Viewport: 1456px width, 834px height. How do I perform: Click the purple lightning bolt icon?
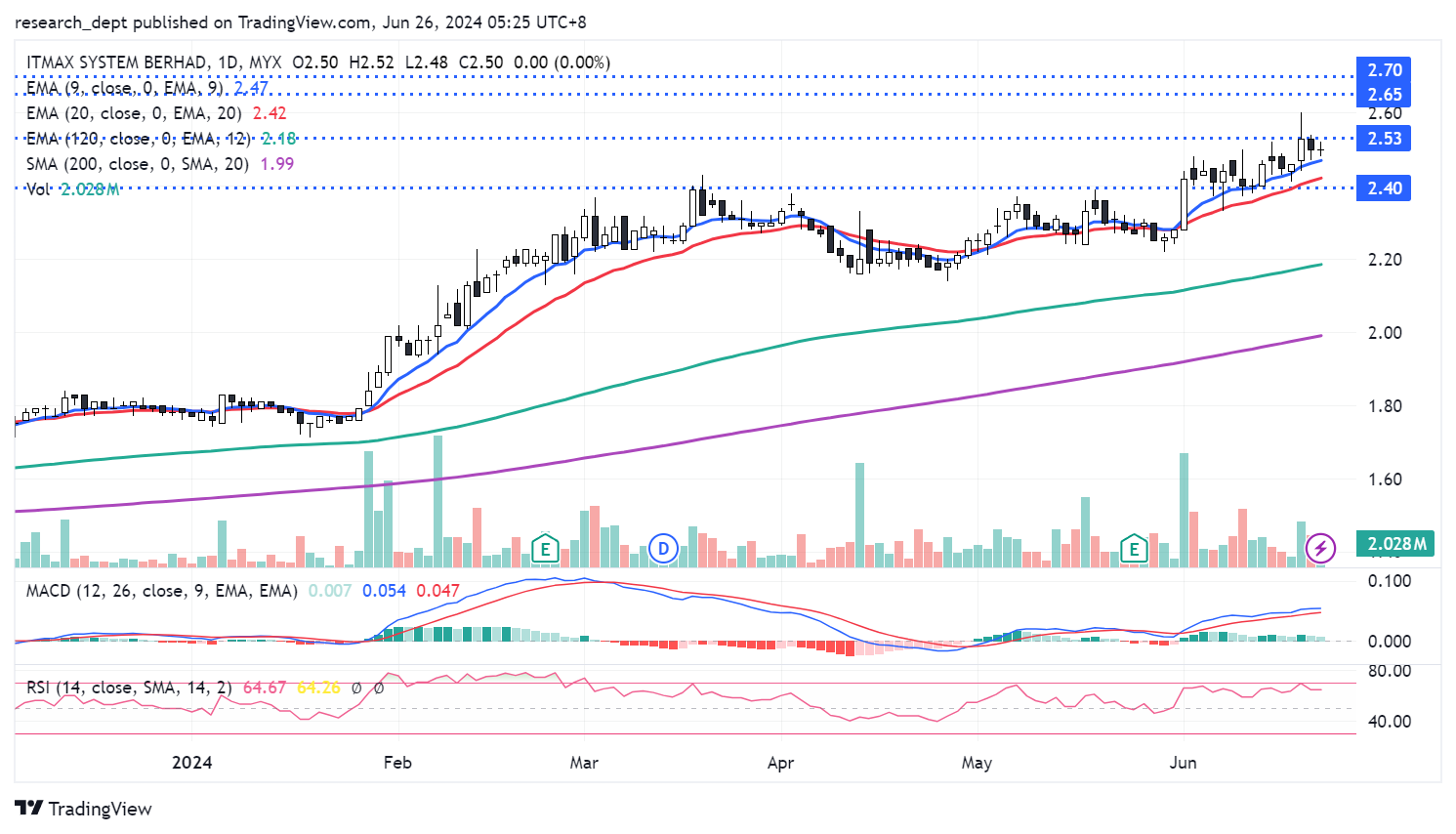[1320, 547]
